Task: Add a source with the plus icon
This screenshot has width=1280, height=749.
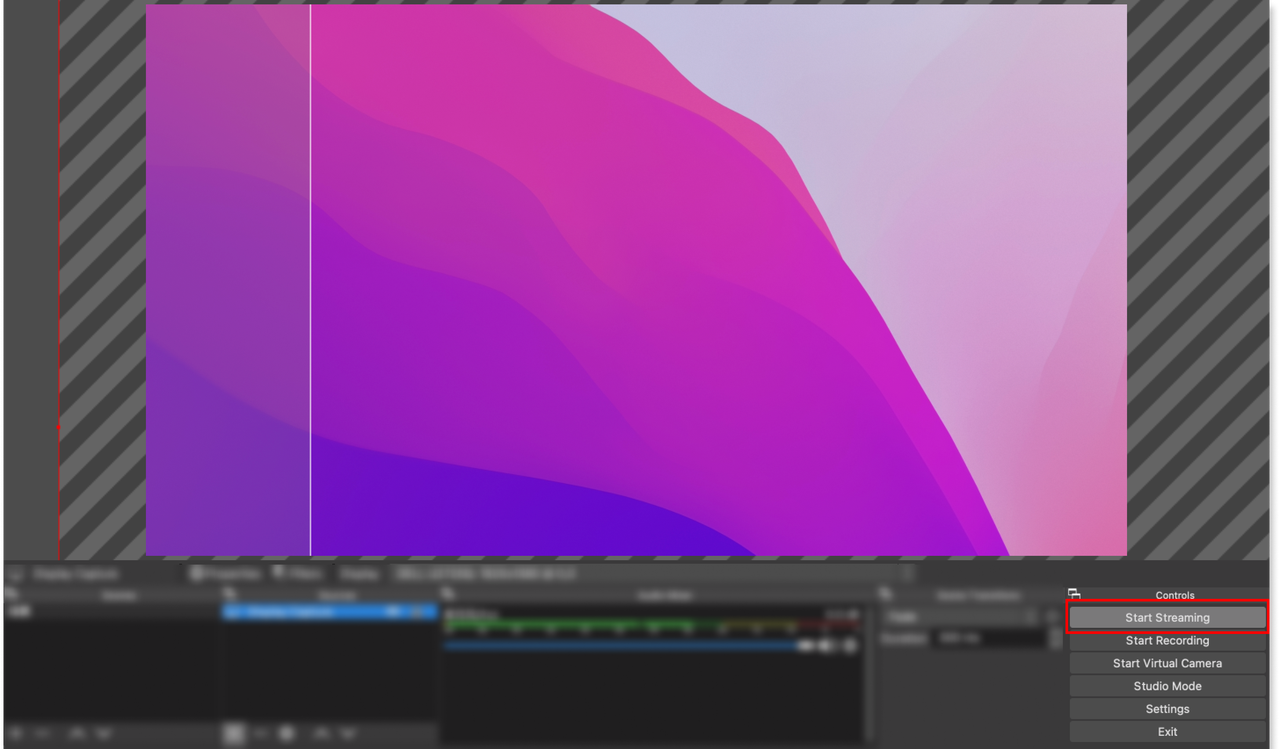Action: pyautogui.click(x=233, y=733)
